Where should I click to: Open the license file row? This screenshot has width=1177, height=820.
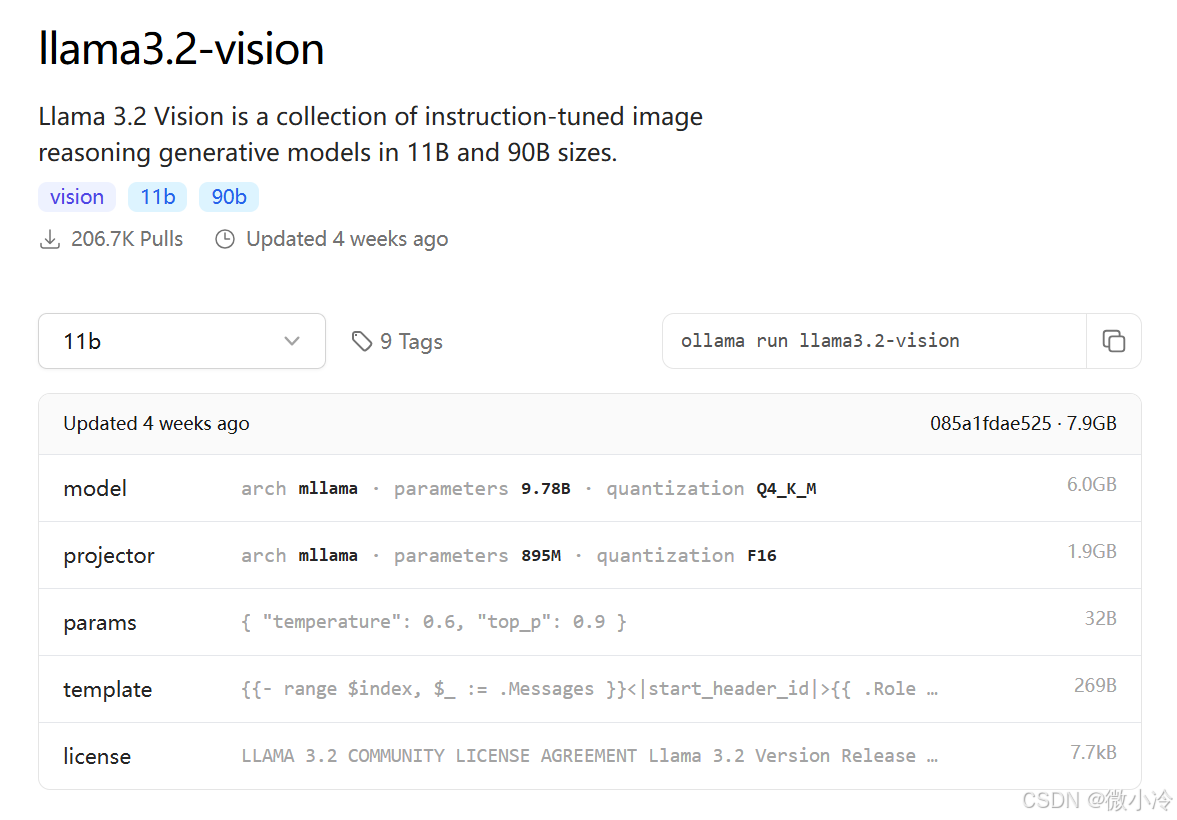97,757
